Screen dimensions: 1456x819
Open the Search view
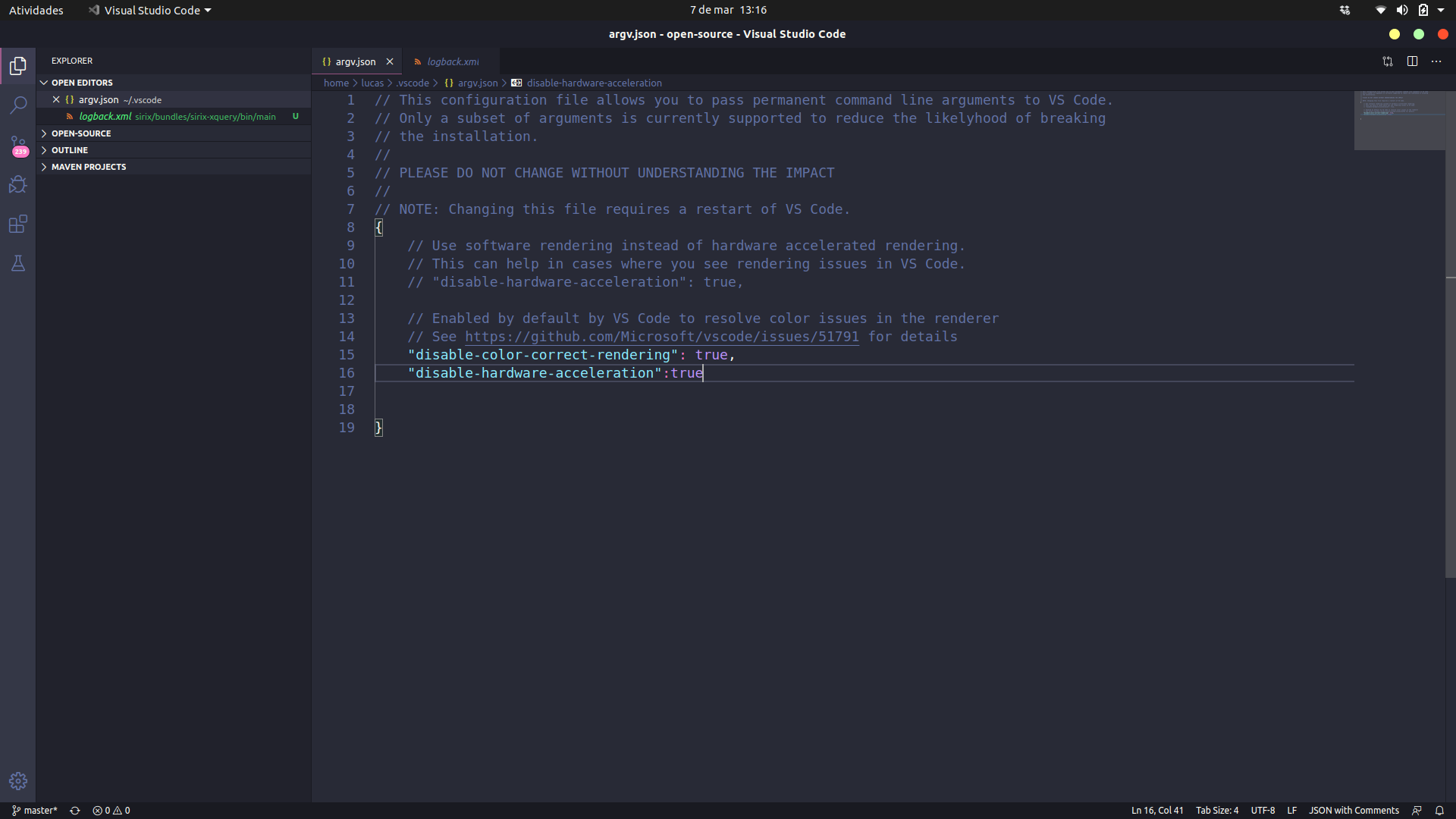tap(17, 105)
